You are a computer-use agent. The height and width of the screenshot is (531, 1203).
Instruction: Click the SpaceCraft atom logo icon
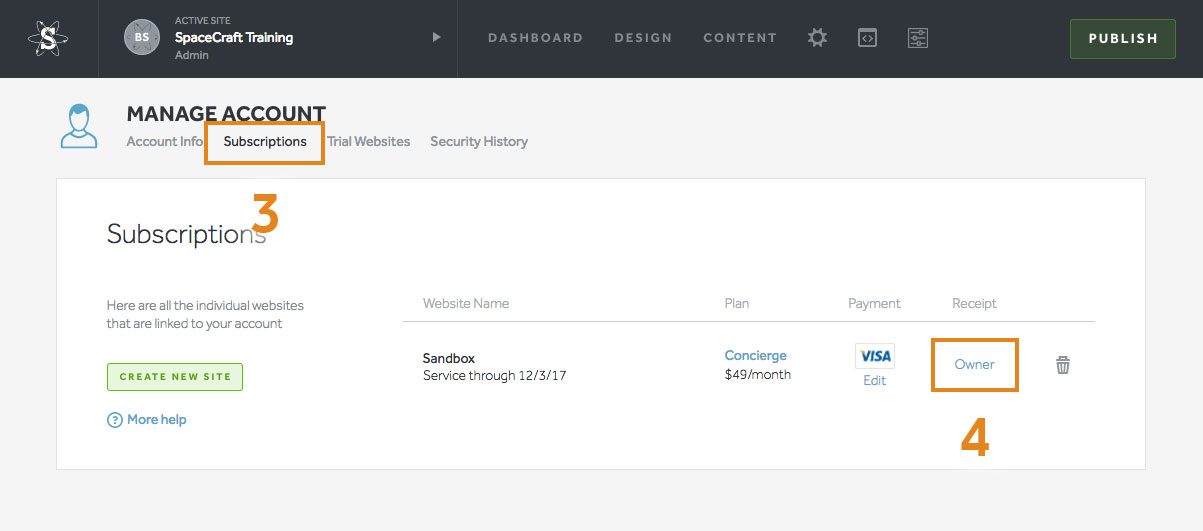(x=48, y=38)
